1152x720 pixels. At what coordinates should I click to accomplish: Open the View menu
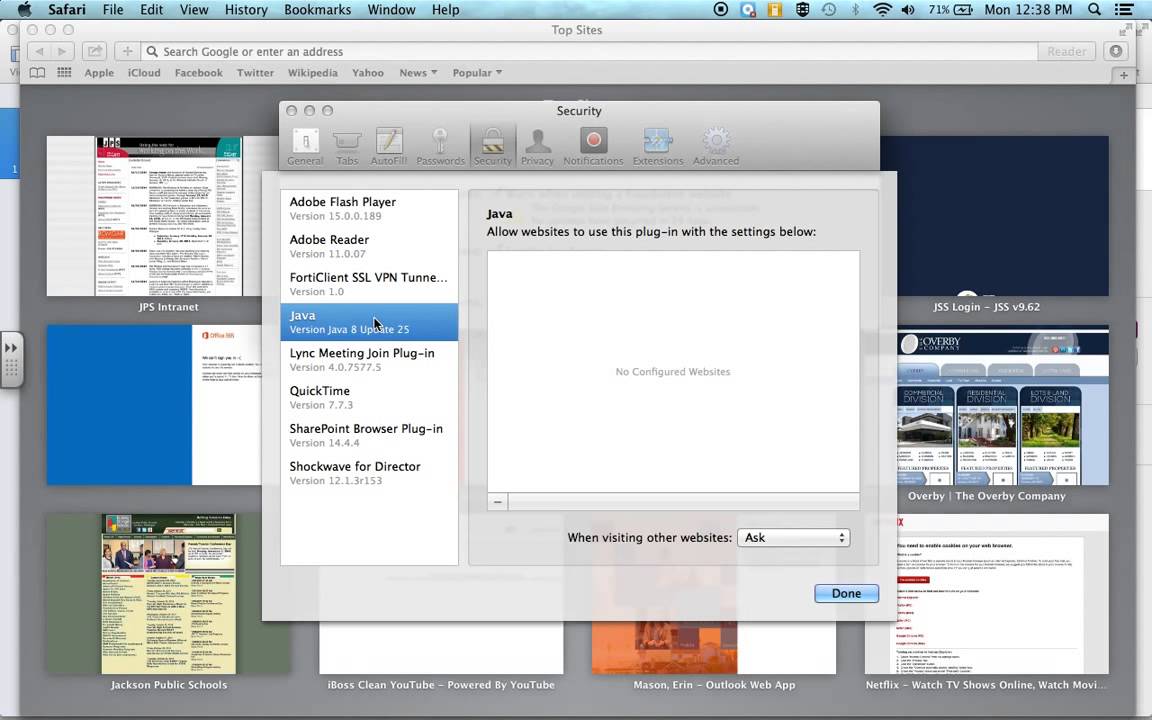point(194,10)
